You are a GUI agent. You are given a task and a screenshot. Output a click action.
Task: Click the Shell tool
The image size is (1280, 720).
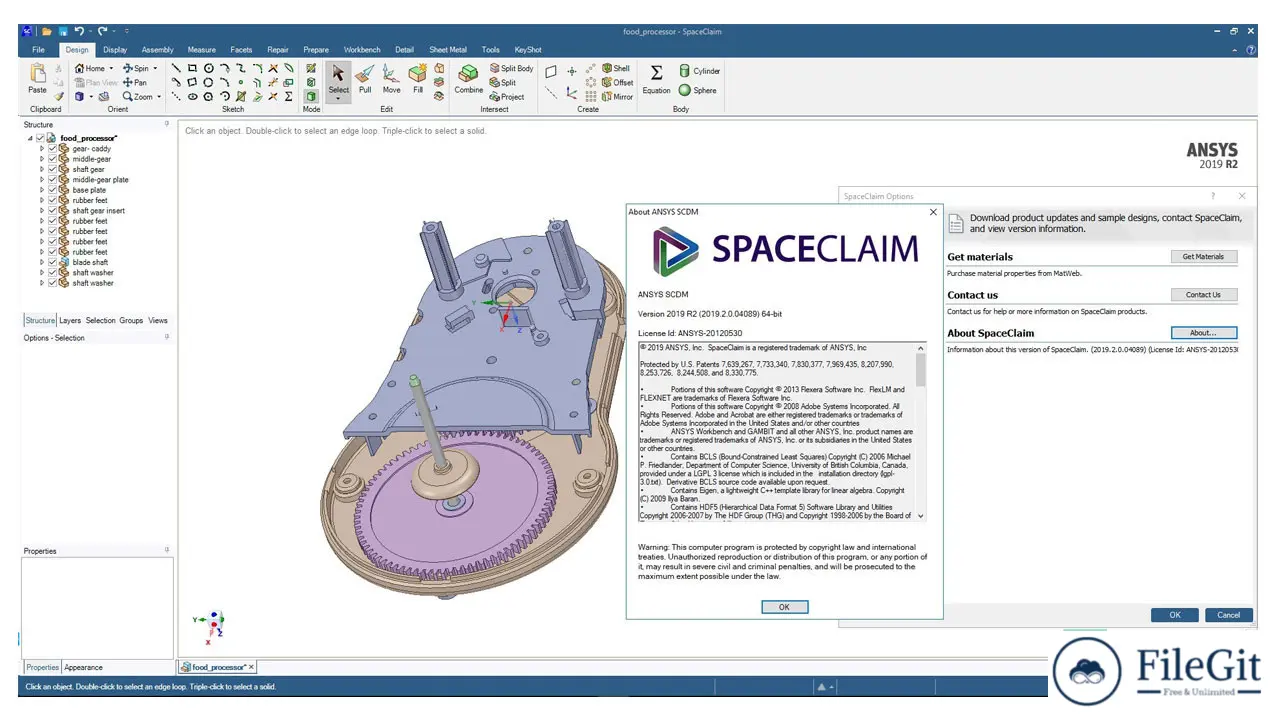615,69
